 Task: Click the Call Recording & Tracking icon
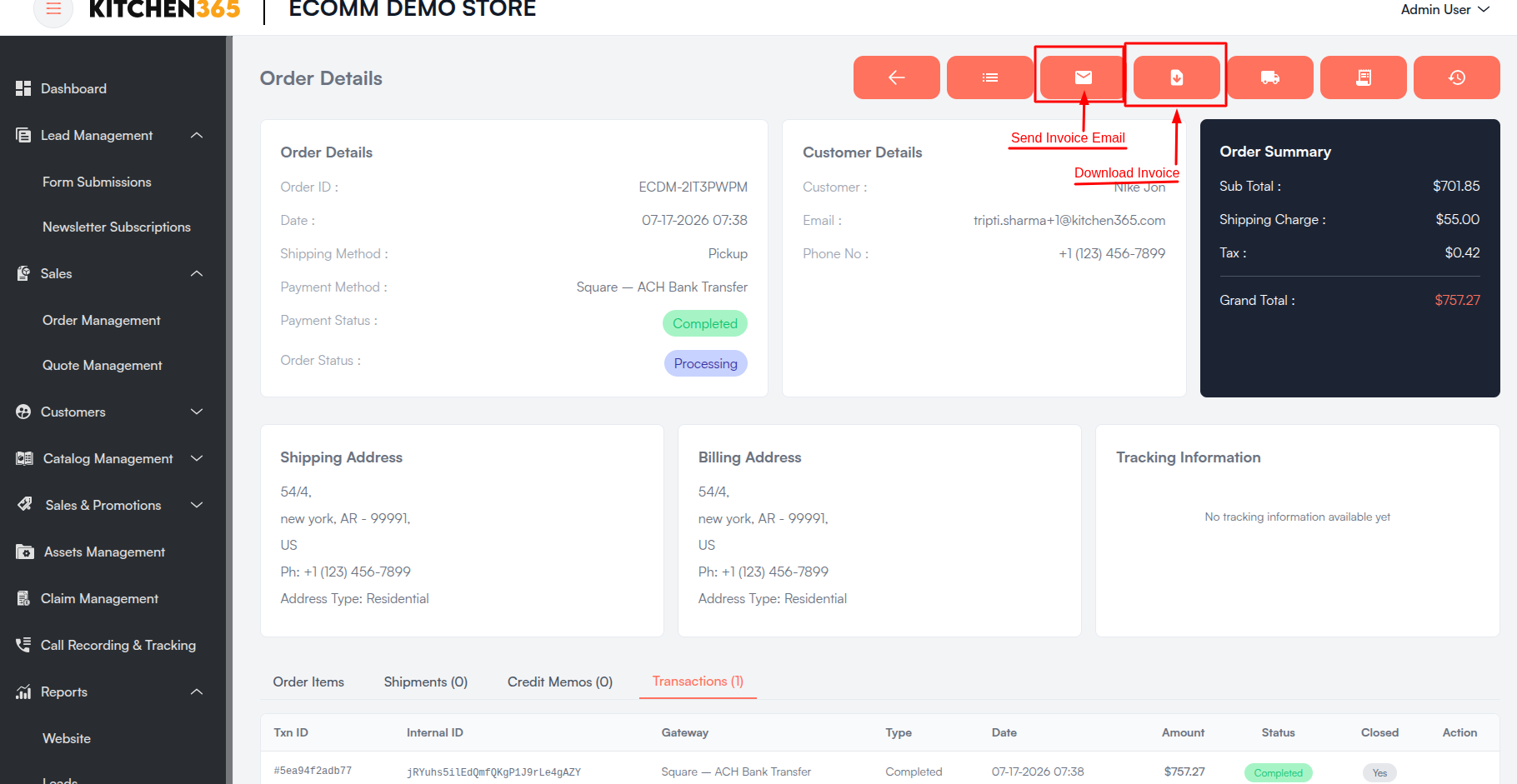[x=23, y=645]
